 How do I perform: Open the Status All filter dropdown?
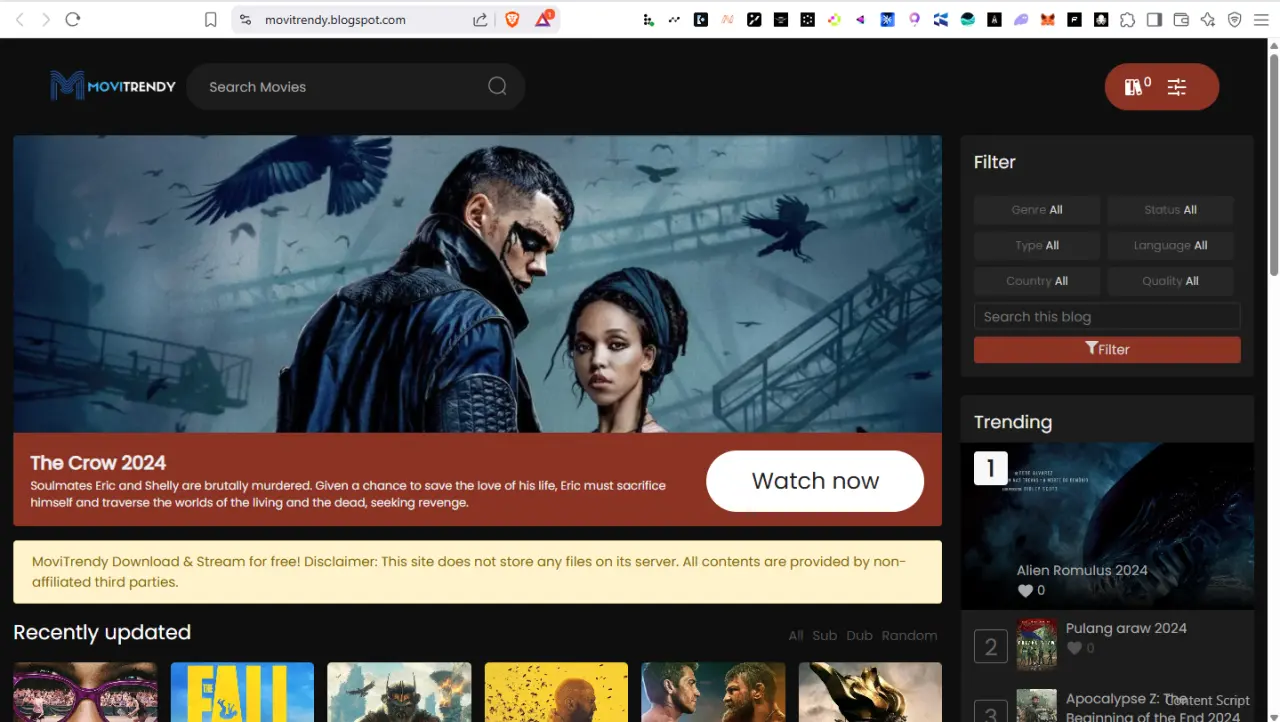point(1170,210)
